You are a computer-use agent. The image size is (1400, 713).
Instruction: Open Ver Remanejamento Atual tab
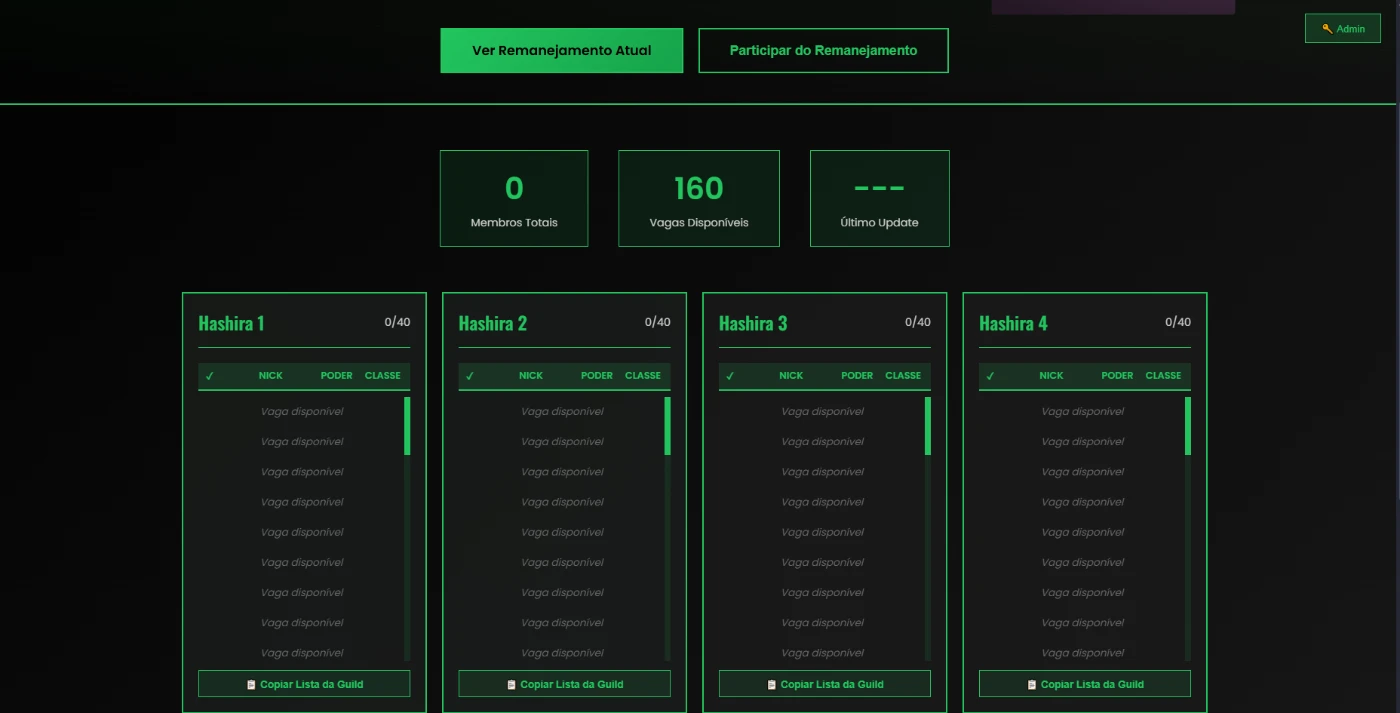click(x=561, y=51)
